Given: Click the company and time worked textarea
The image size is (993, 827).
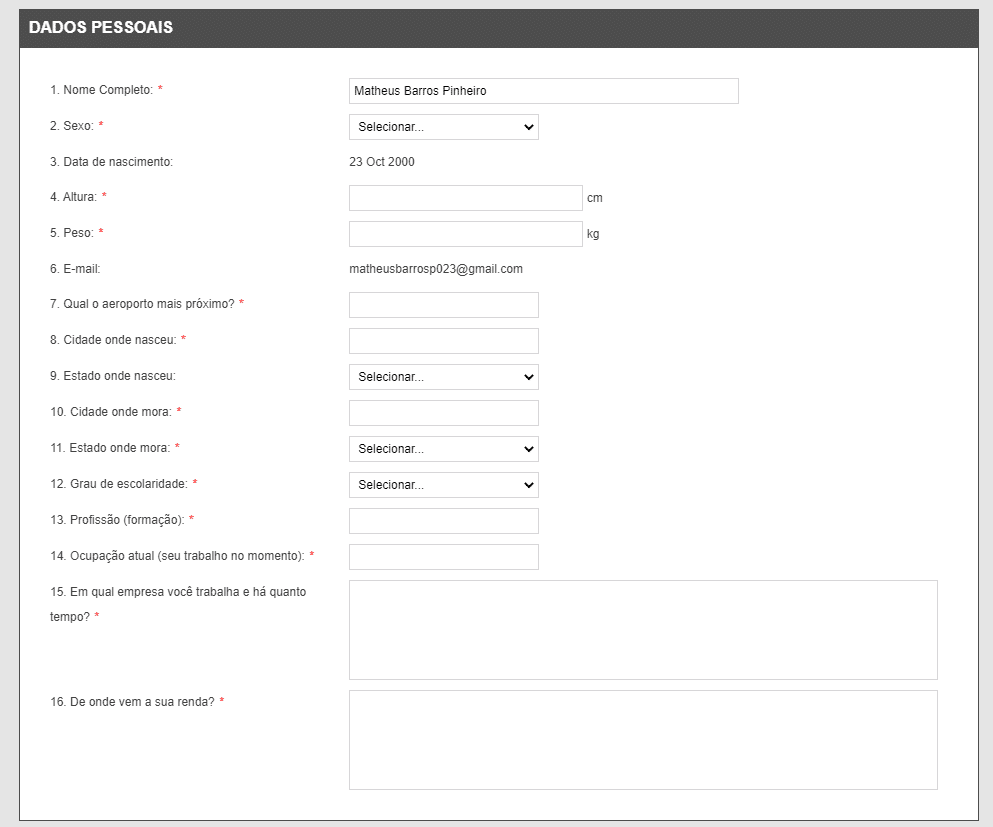Looking at the screenshot, I should (x=643, y=630).
